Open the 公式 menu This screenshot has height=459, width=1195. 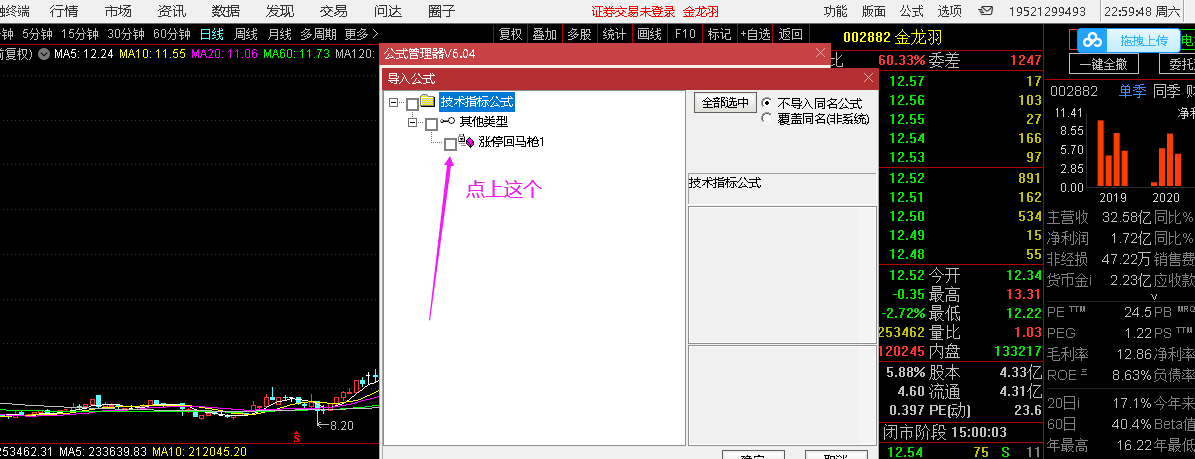[x=911, y=11]
